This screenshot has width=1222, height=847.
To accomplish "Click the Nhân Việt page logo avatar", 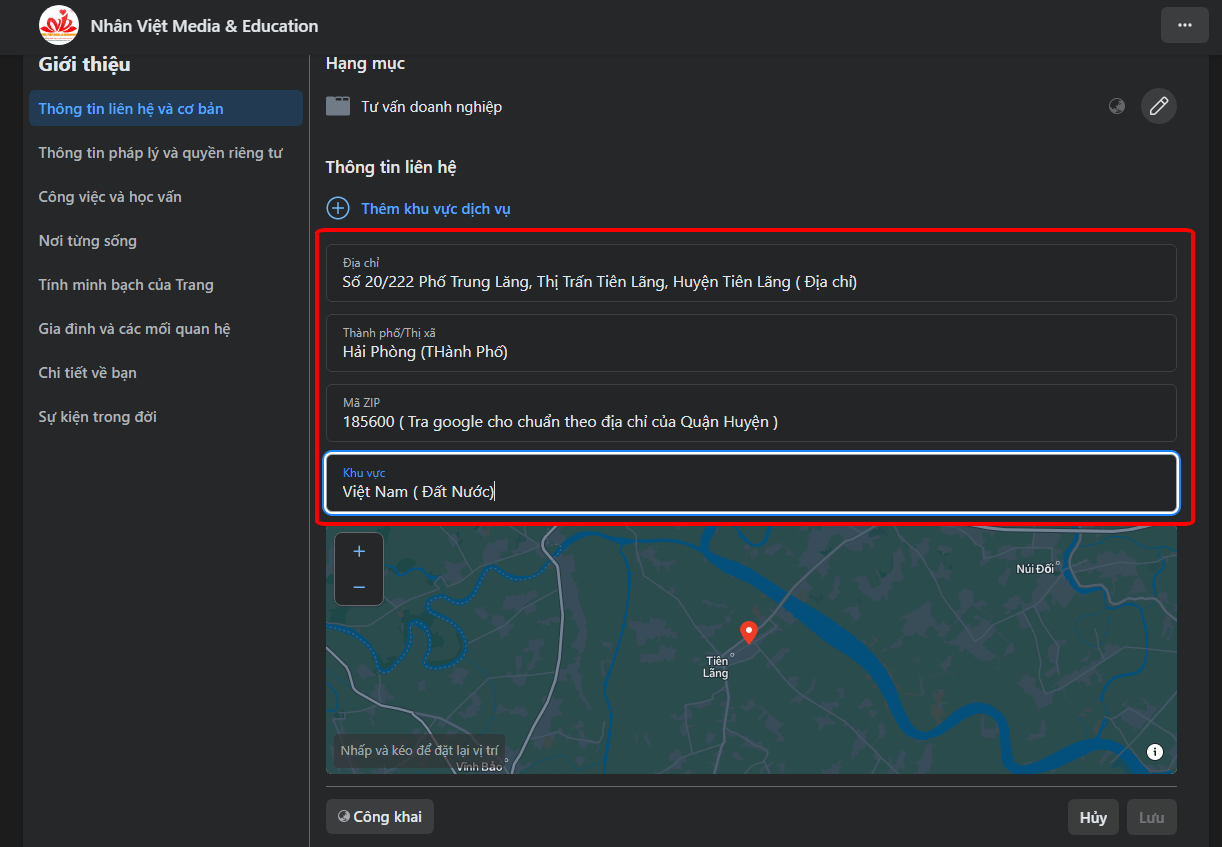I will 58,26.
